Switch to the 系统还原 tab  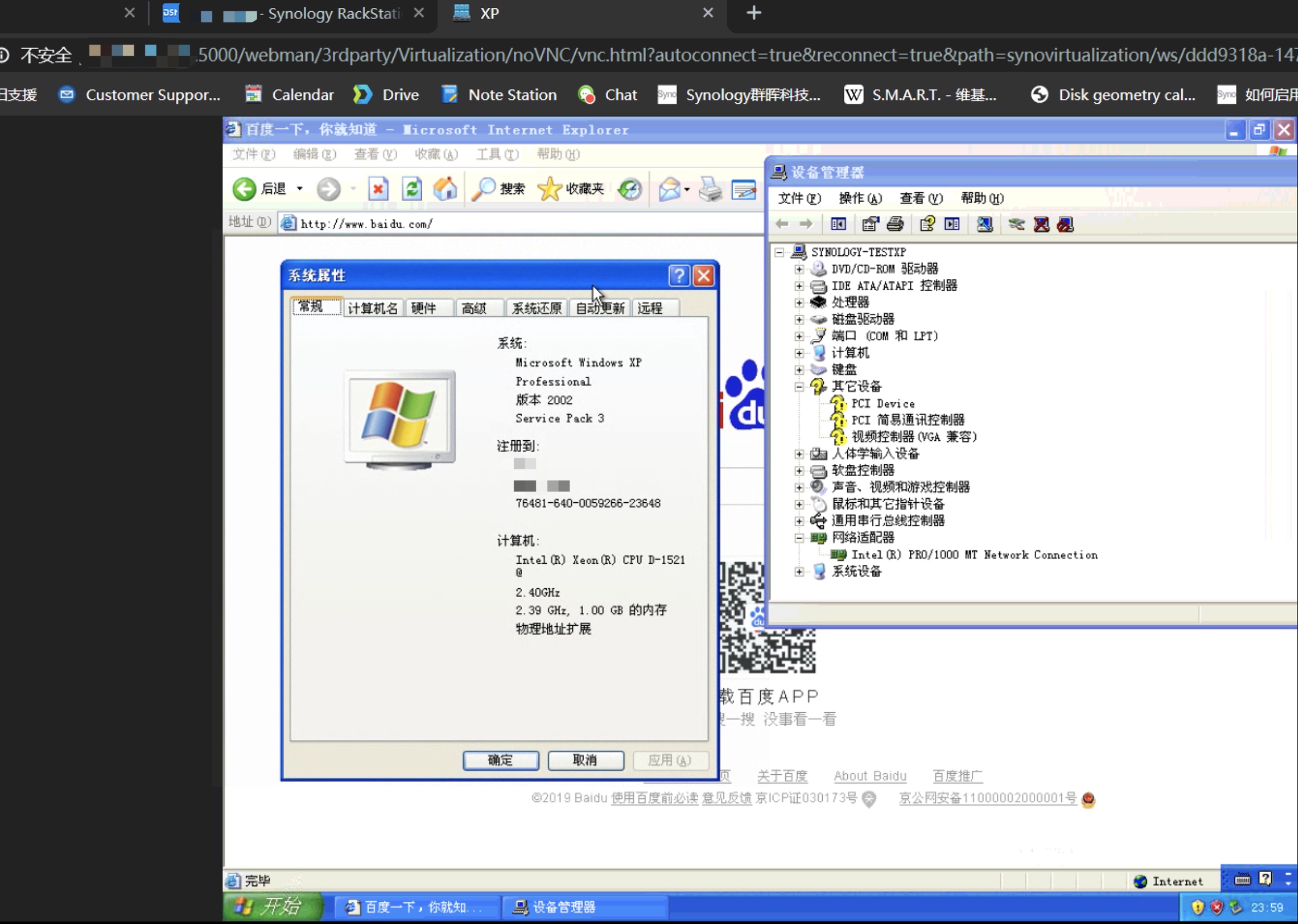coord(536,308)
